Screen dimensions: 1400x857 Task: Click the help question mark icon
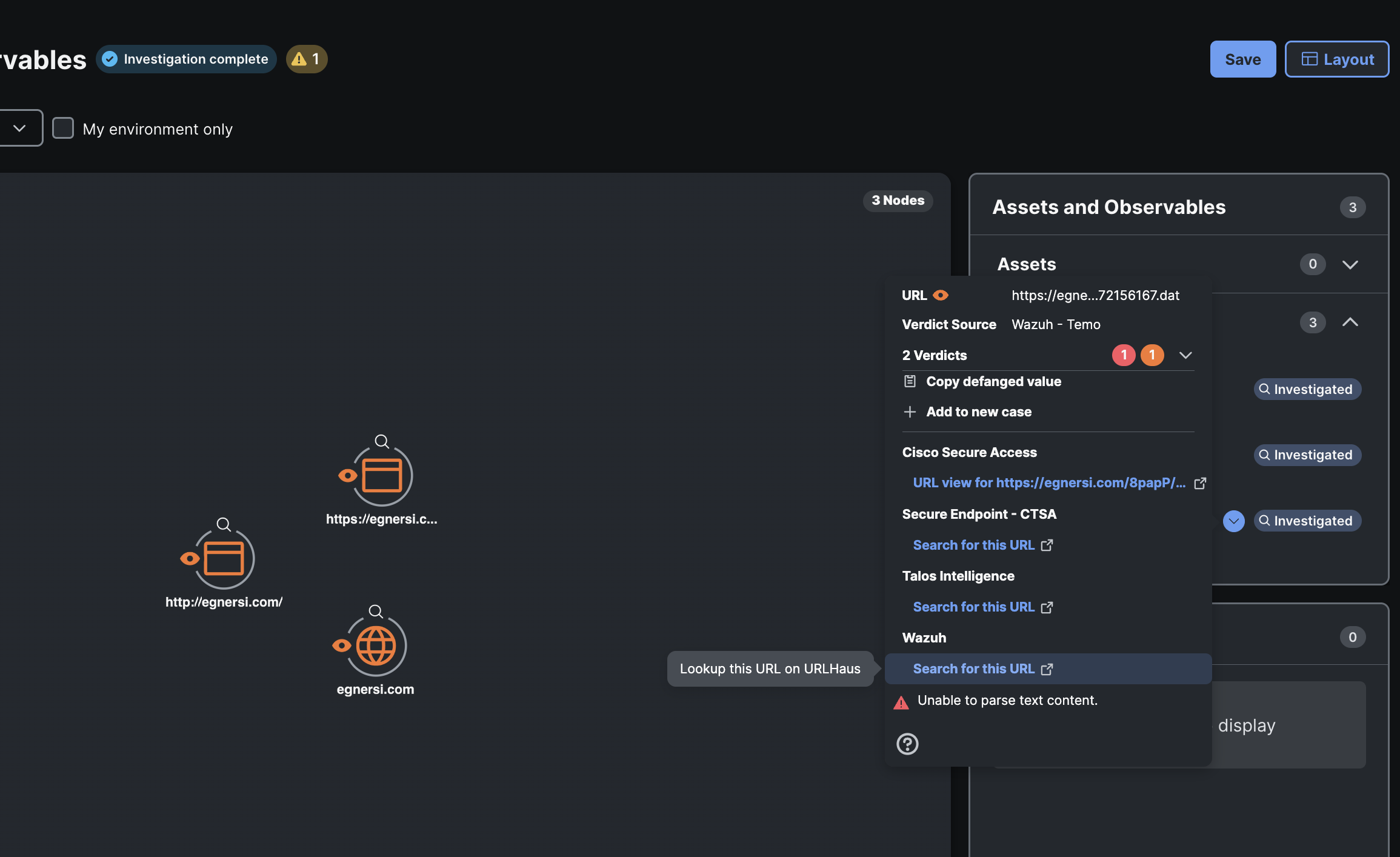pyautogui.click(x=907, y=744)
